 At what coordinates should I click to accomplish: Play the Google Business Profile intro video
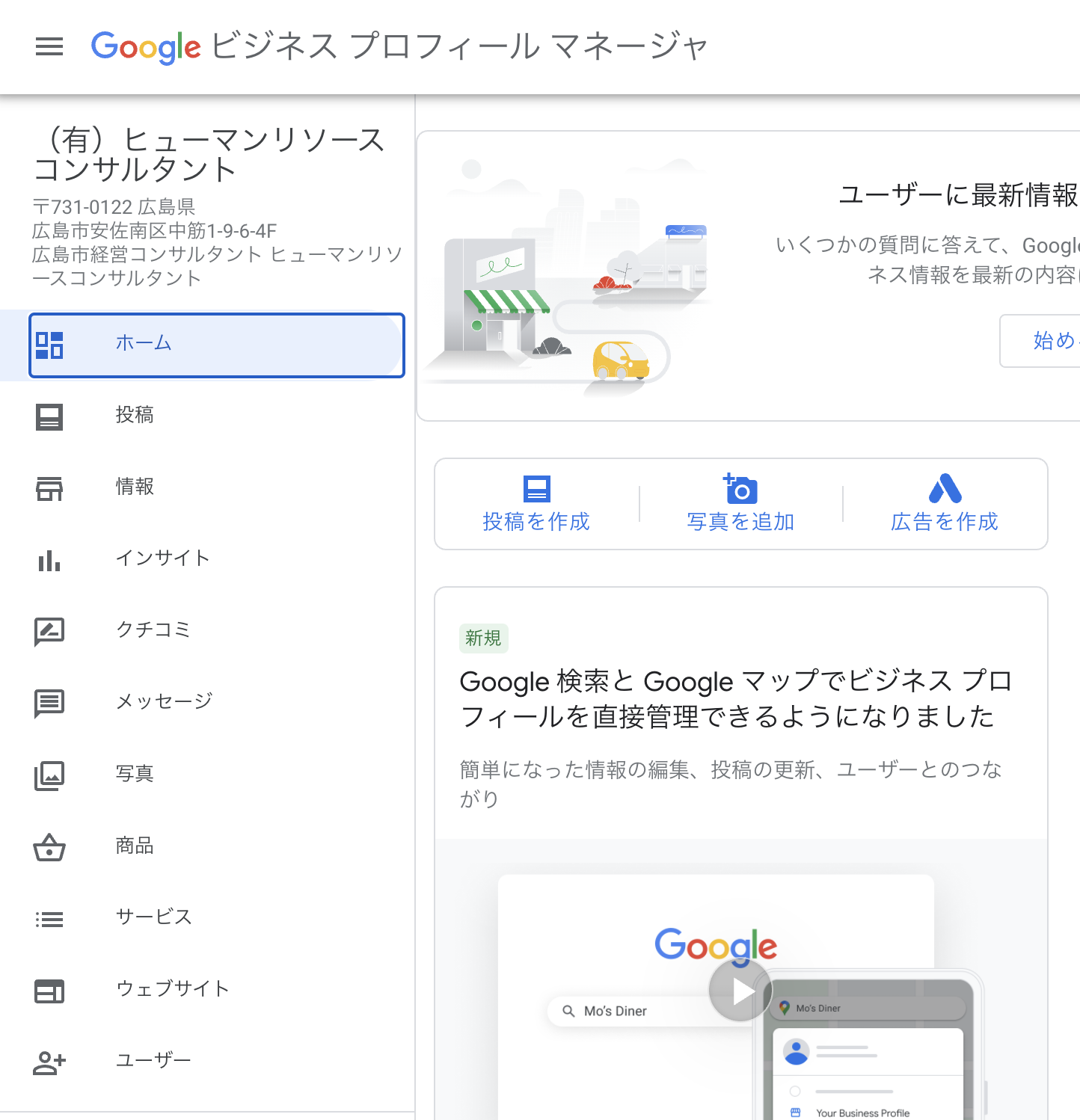pyautogui.click(x=741, y=991)
